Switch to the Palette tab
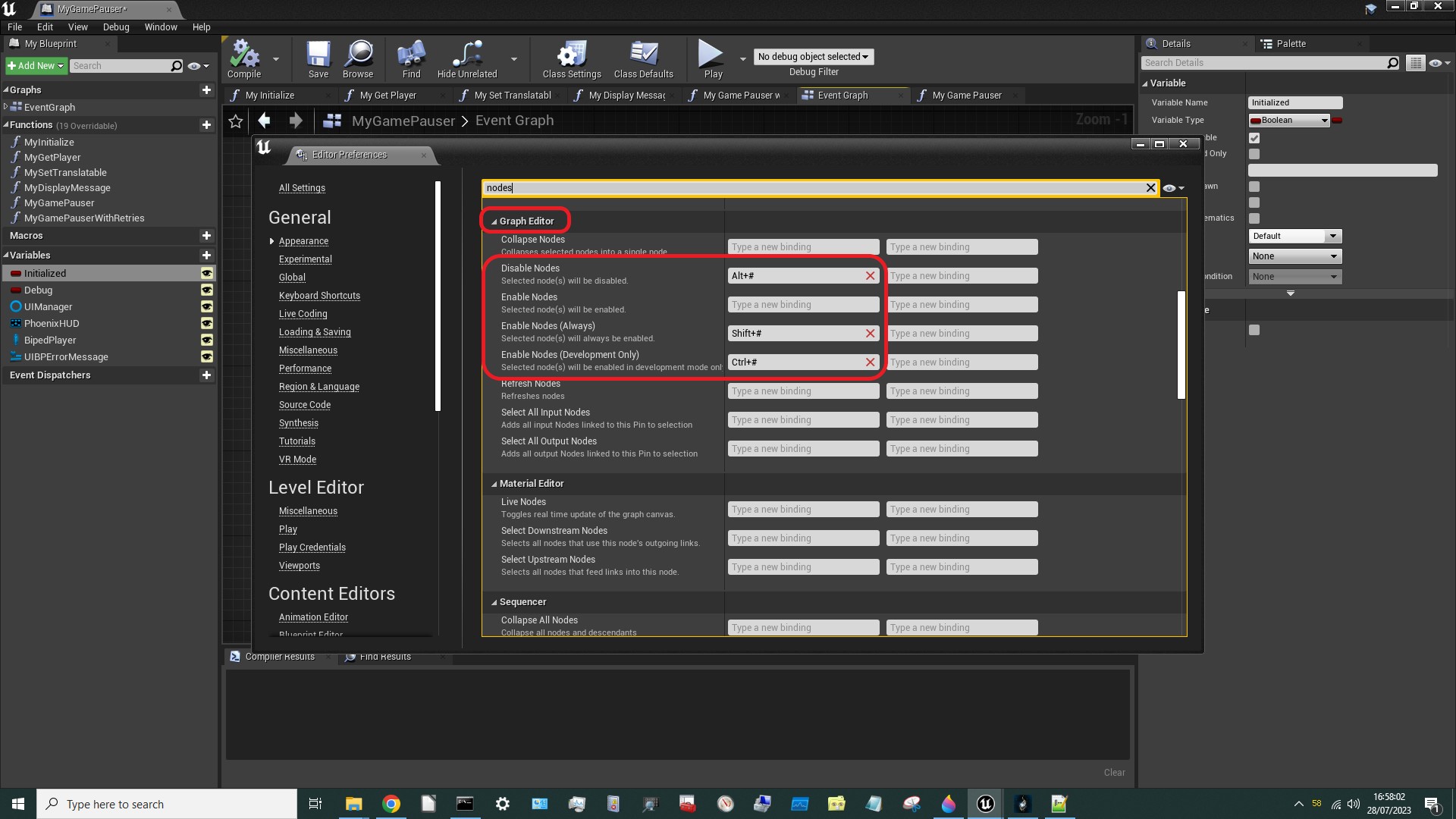Screen dimensions: 1456x819 tap(1291, 44)
